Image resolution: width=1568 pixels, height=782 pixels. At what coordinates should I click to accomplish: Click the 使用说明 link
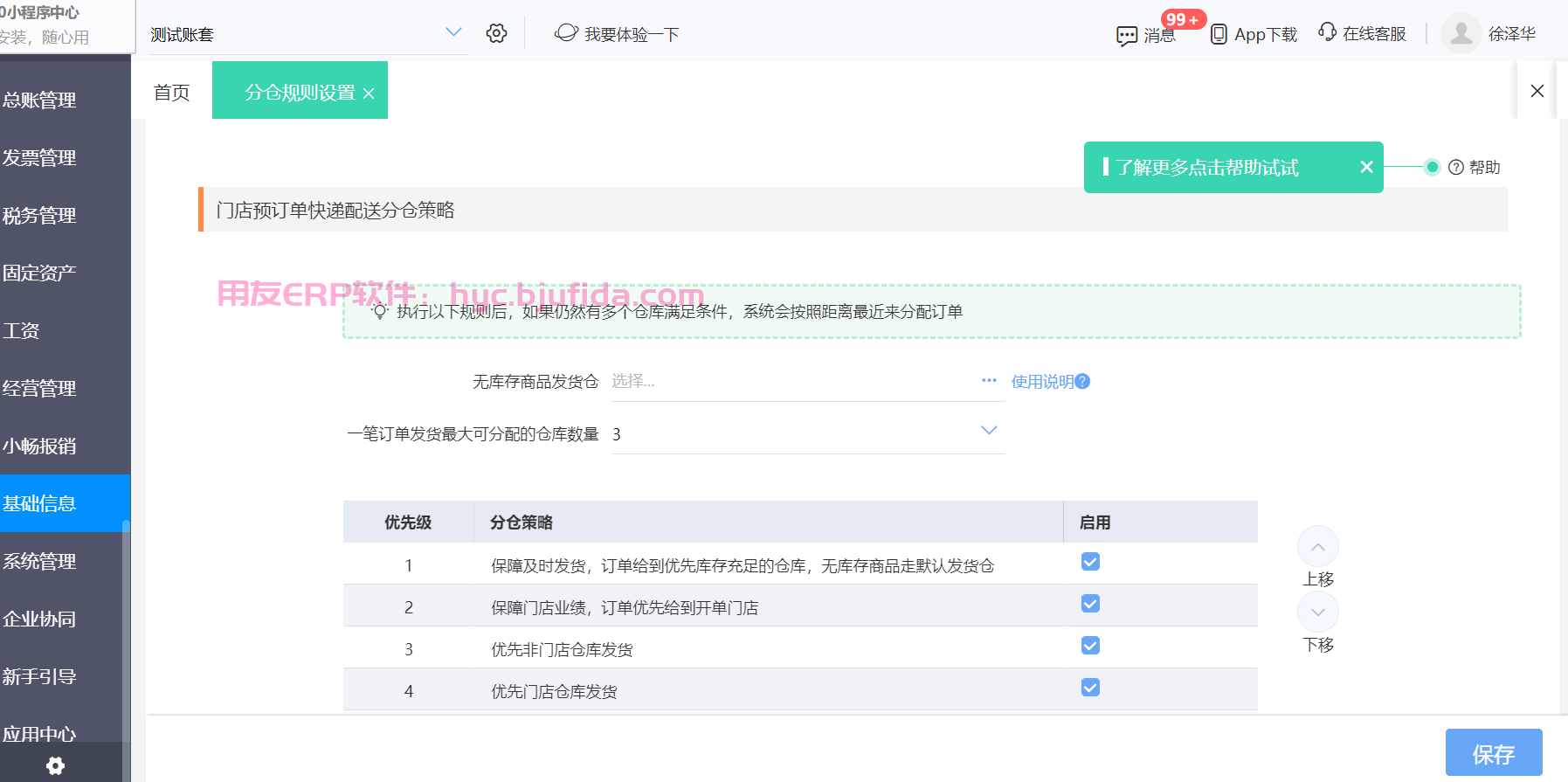(x=1042, y=382)
